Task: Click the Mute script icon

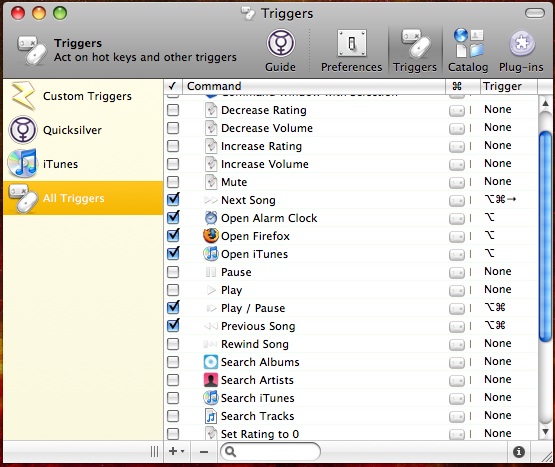Action: click(211, 182)
